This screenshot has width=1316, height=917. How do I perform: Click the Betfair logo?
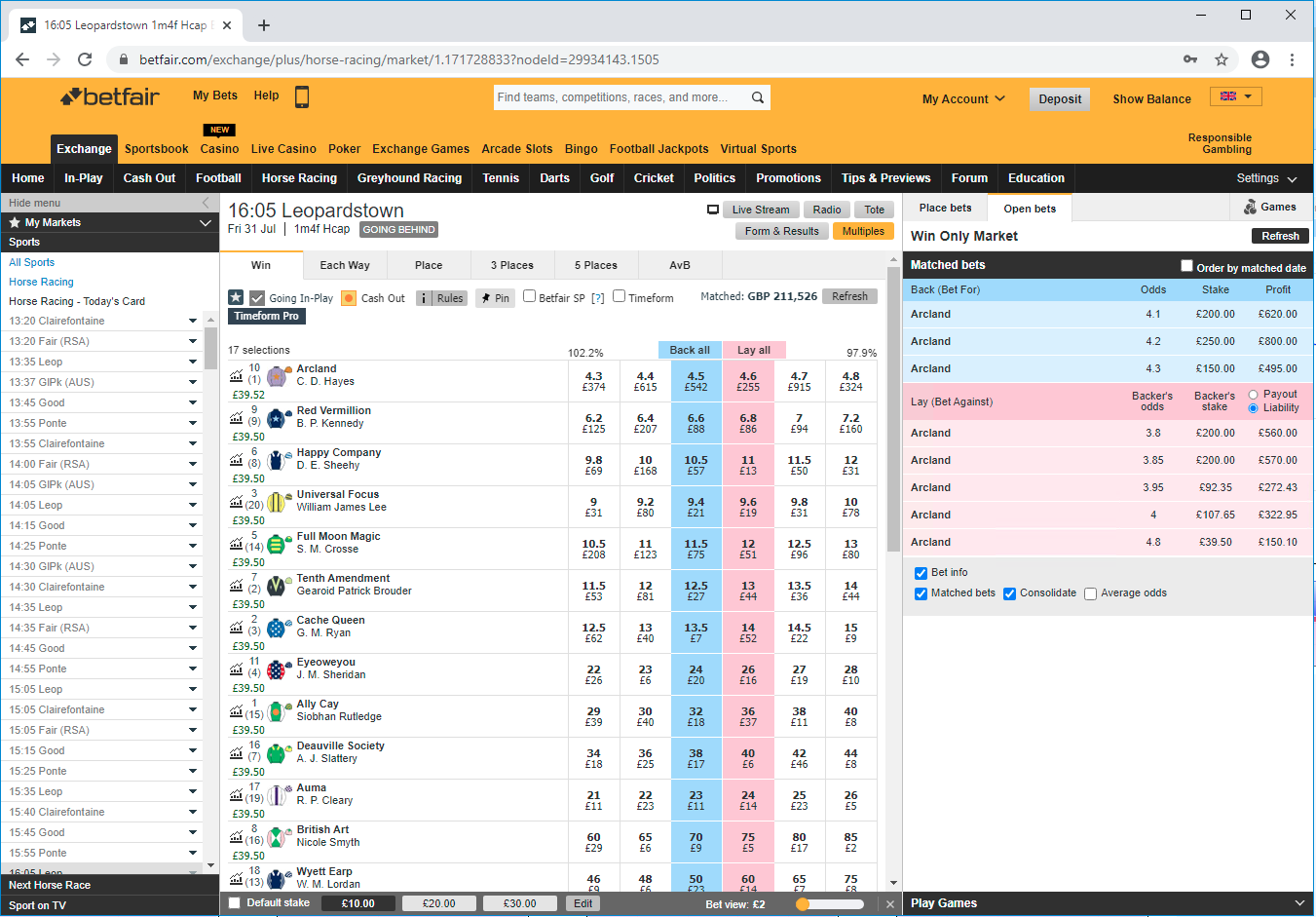[x=109, y=96]
